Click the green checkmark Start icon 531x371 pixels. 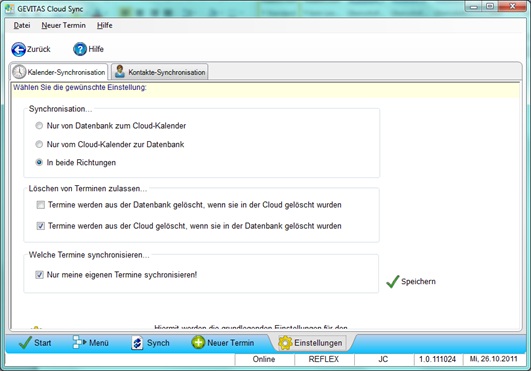tap(25, 343)
